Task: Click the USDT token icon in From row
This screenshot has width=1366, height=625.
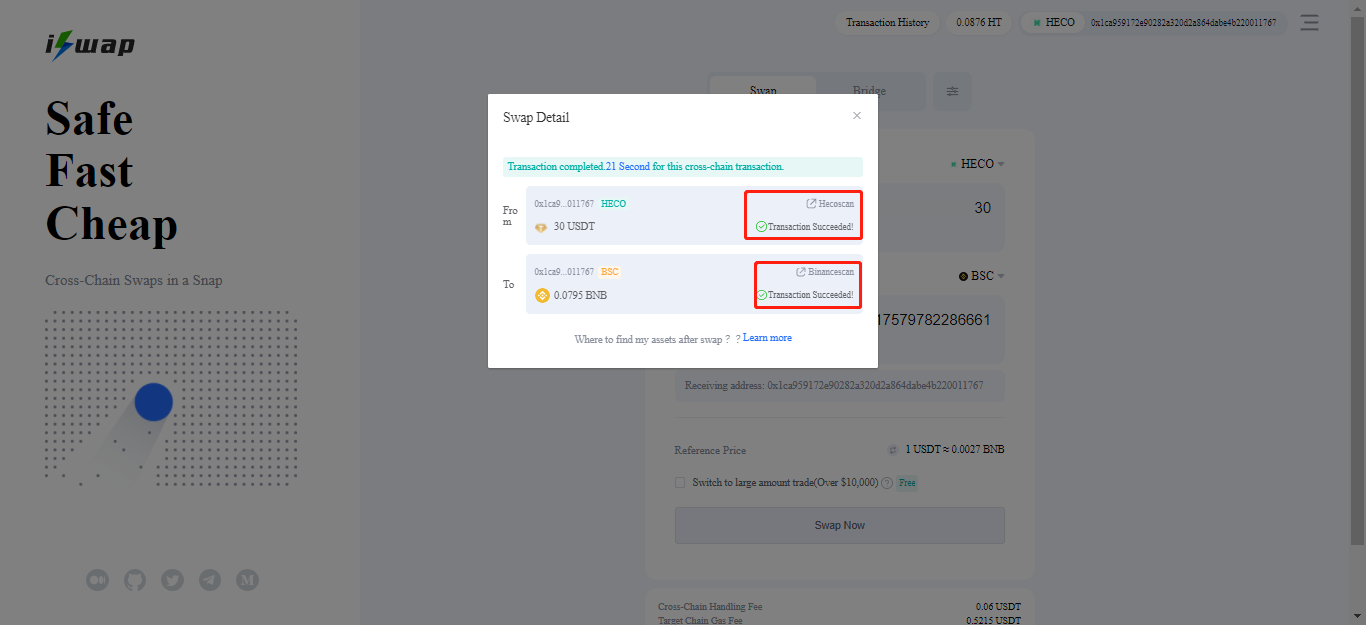Action: pos(542,227)
